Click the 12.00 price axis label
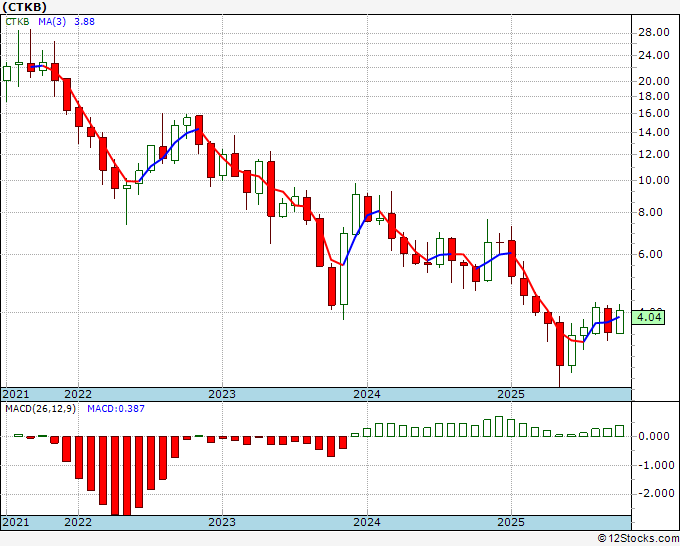 [654, 154]
